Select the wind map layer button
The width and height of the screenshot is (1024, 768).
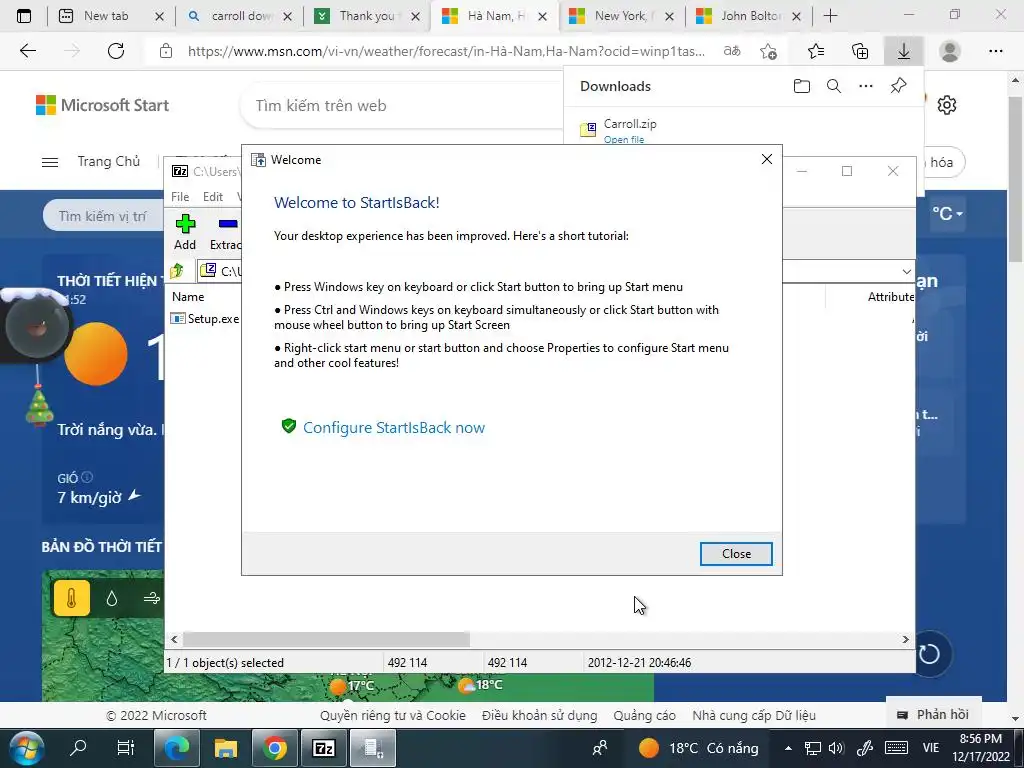pos(152,598)
